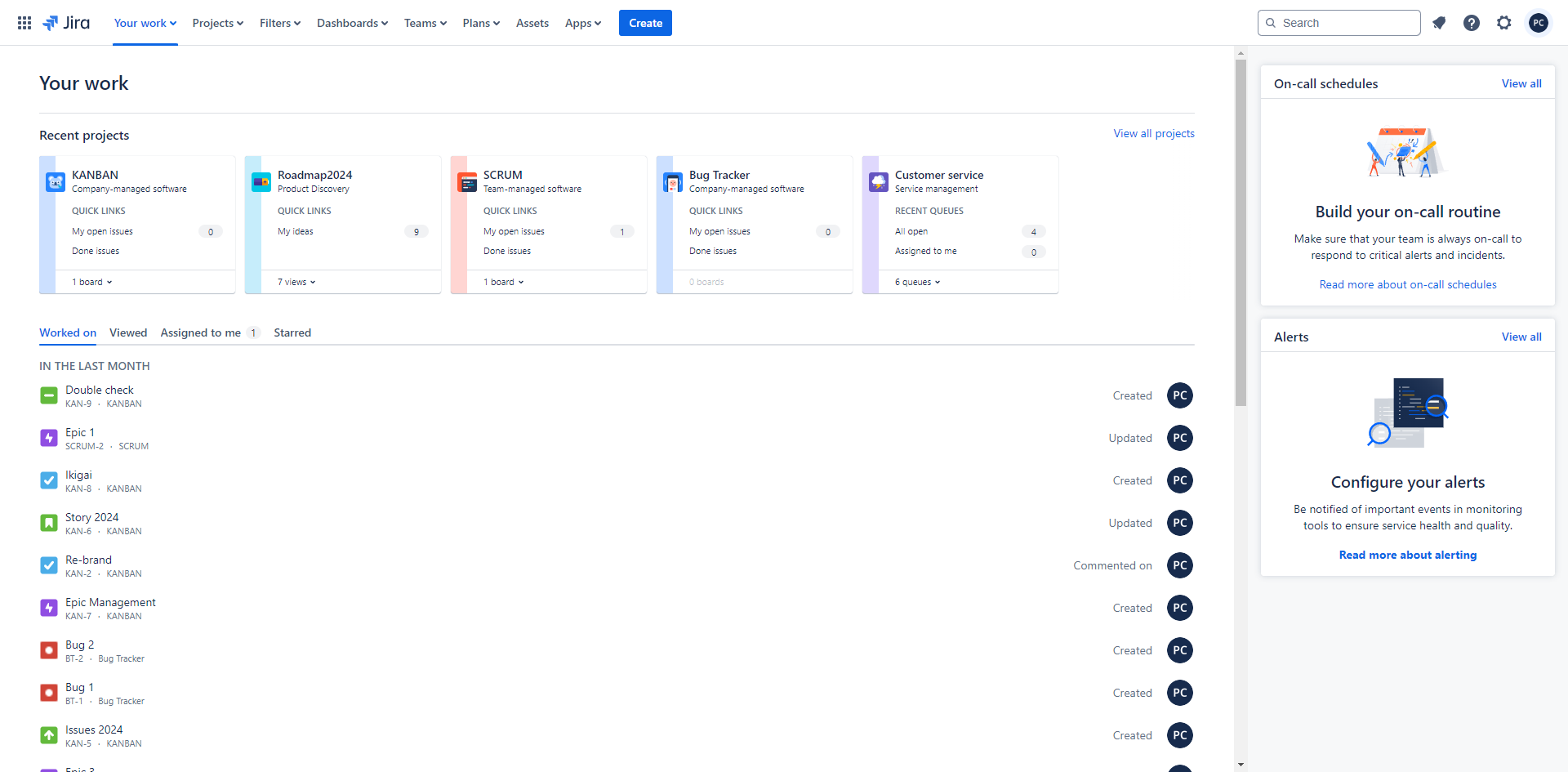
Task: Open the app switcher grid icon
Action: click(24, 23)
